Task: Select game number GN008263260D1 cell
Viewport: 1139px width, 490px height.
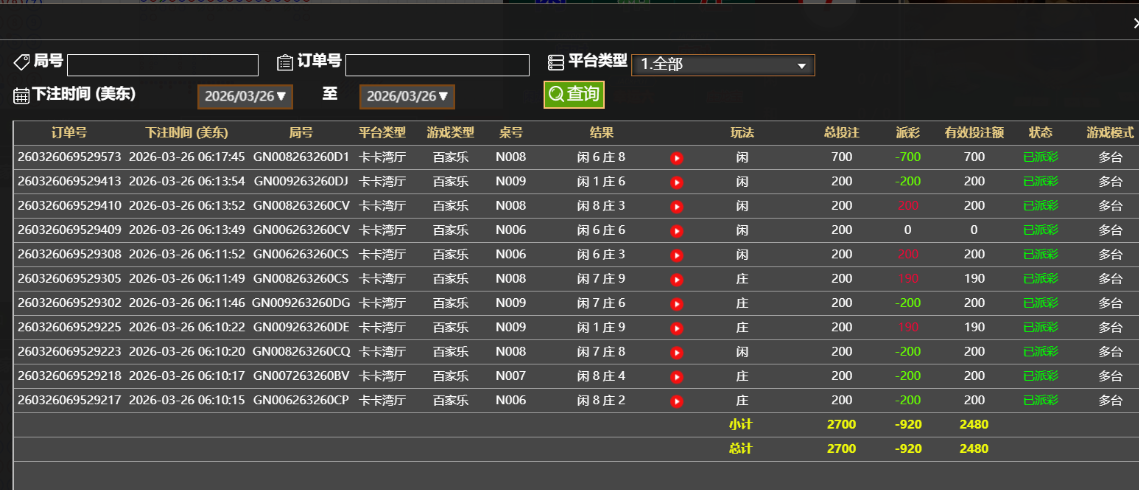Action: click(x=301, y=157)
